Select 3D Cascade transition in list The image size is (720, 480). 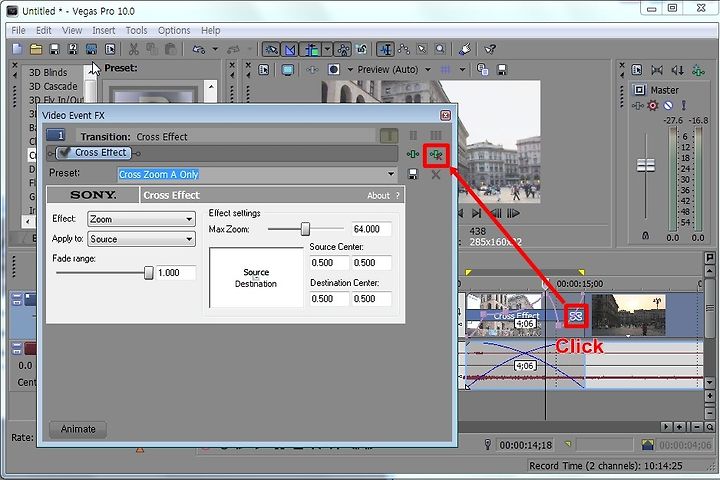53,86
